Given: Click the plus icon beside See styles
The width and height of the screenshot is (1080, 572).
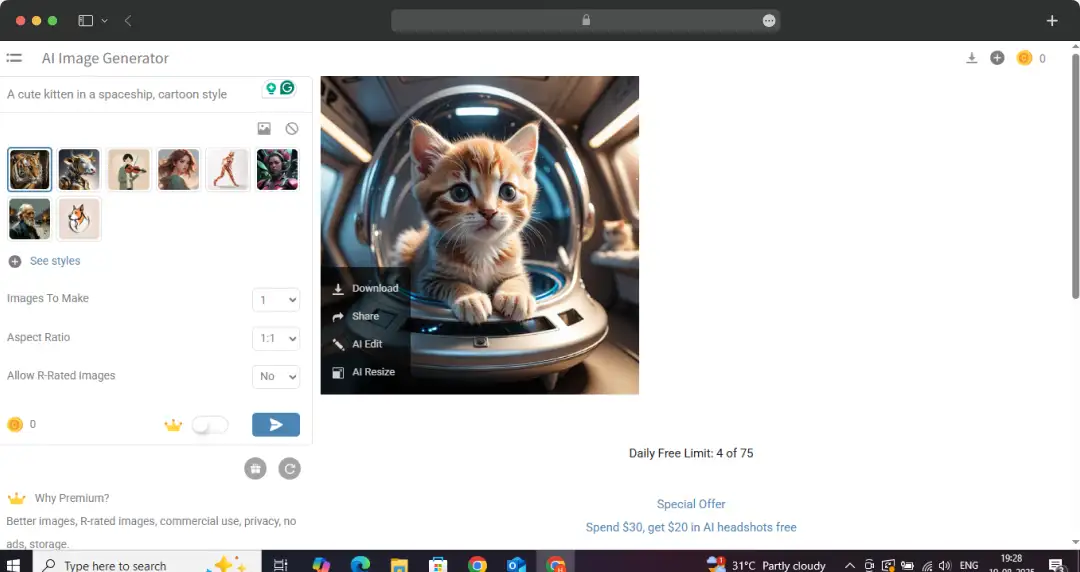Looking at the screenshot, I should tap(14, 261).
